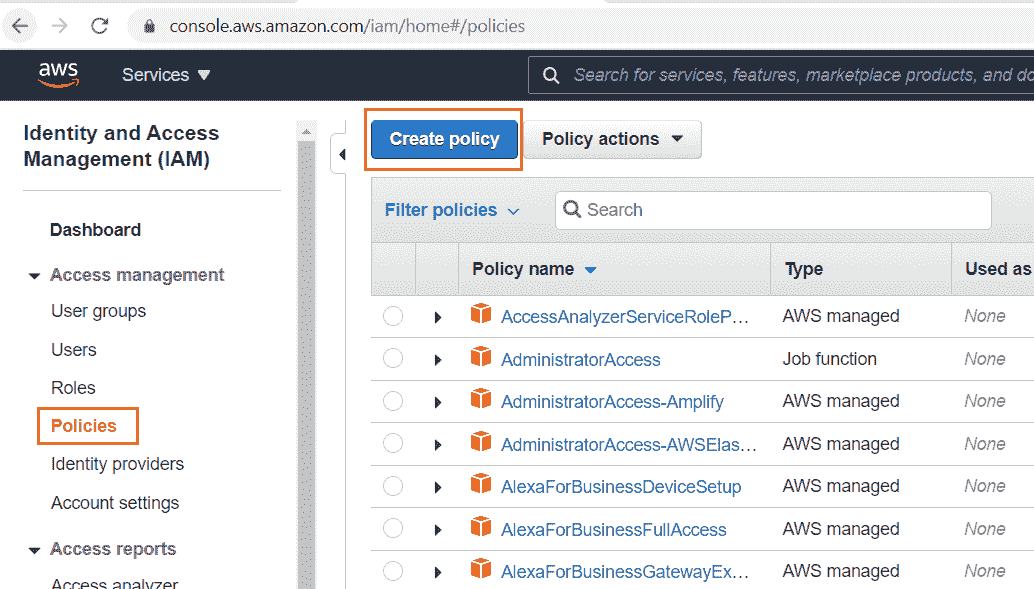Go forward in browser history
This screenshot has height=589, width=1034.
click(59, 26)
